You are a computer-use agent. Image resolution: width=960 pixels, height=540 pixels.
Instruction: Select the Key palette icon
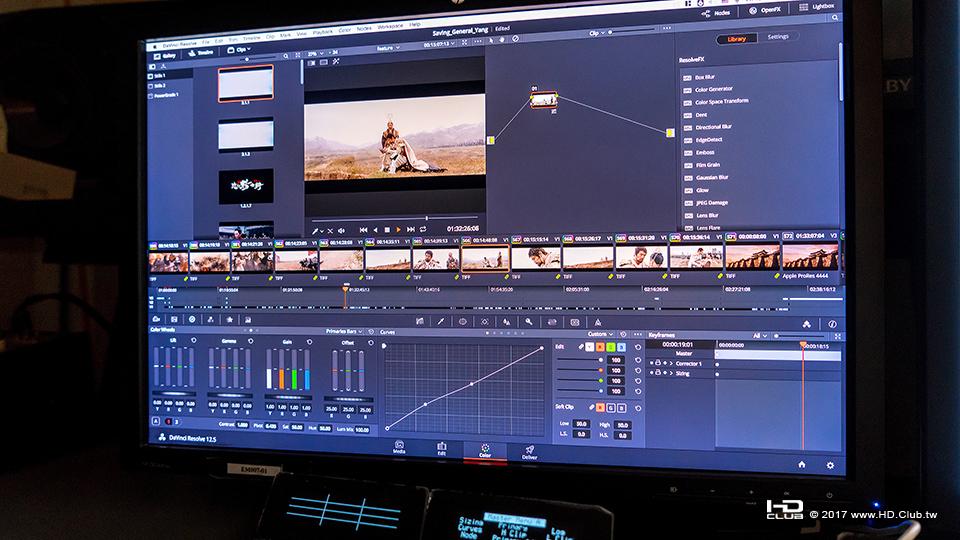point(528,321)
